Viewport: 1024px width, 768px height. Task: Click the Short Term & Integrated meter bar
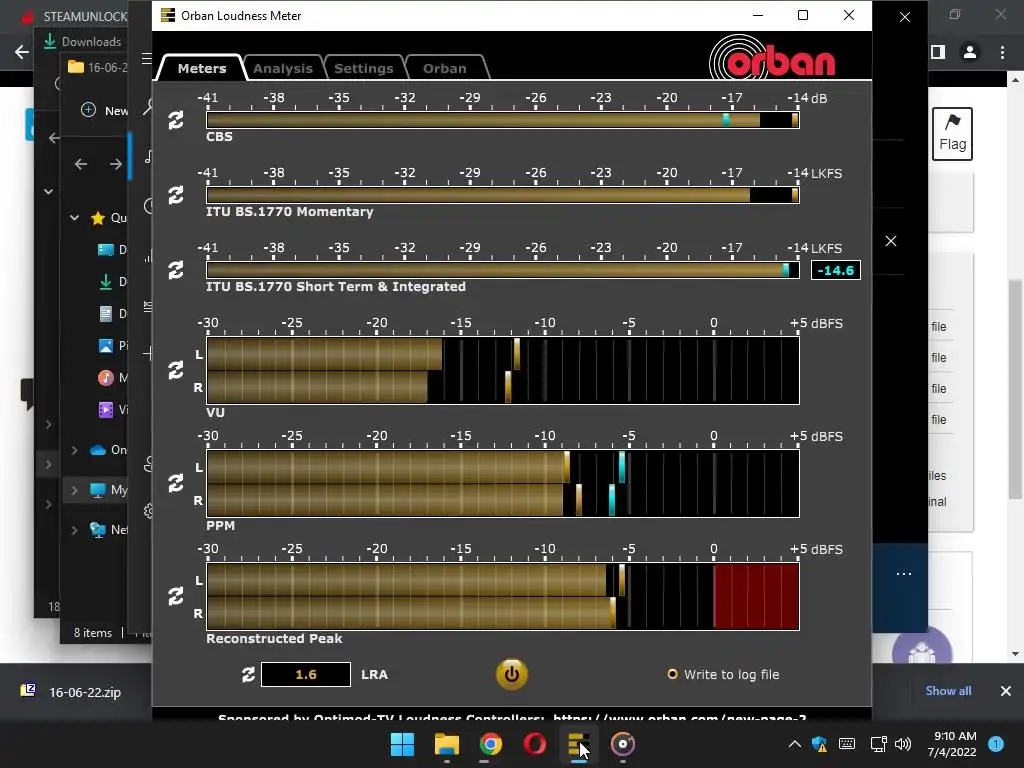tap(502, 270)
